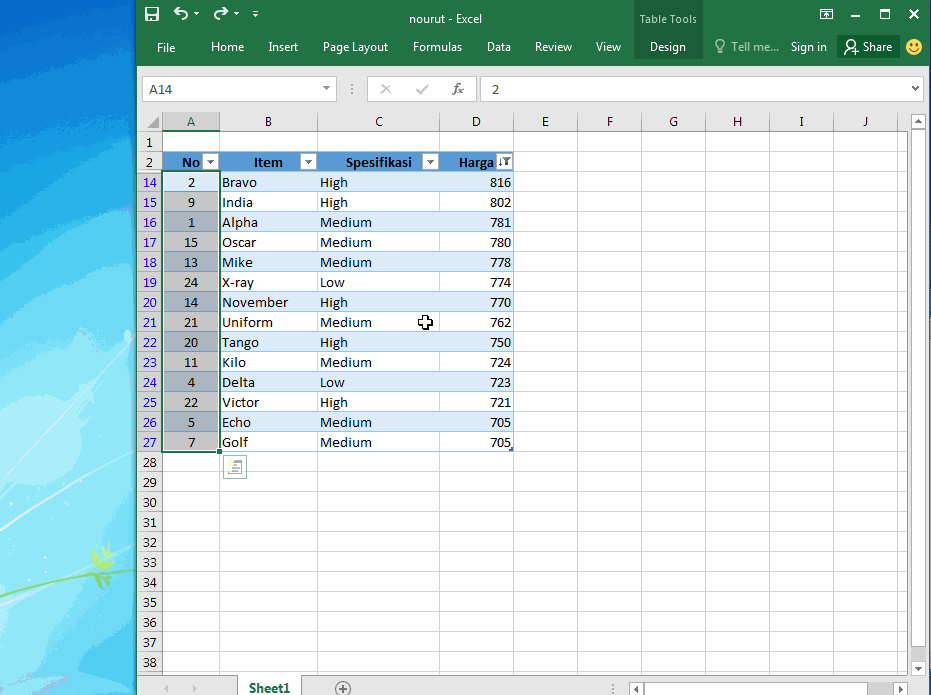Viewport: 931px width, 695px height.
Task: Open the Insert Function (fx) icon
Action: click(x=458, y=89)
